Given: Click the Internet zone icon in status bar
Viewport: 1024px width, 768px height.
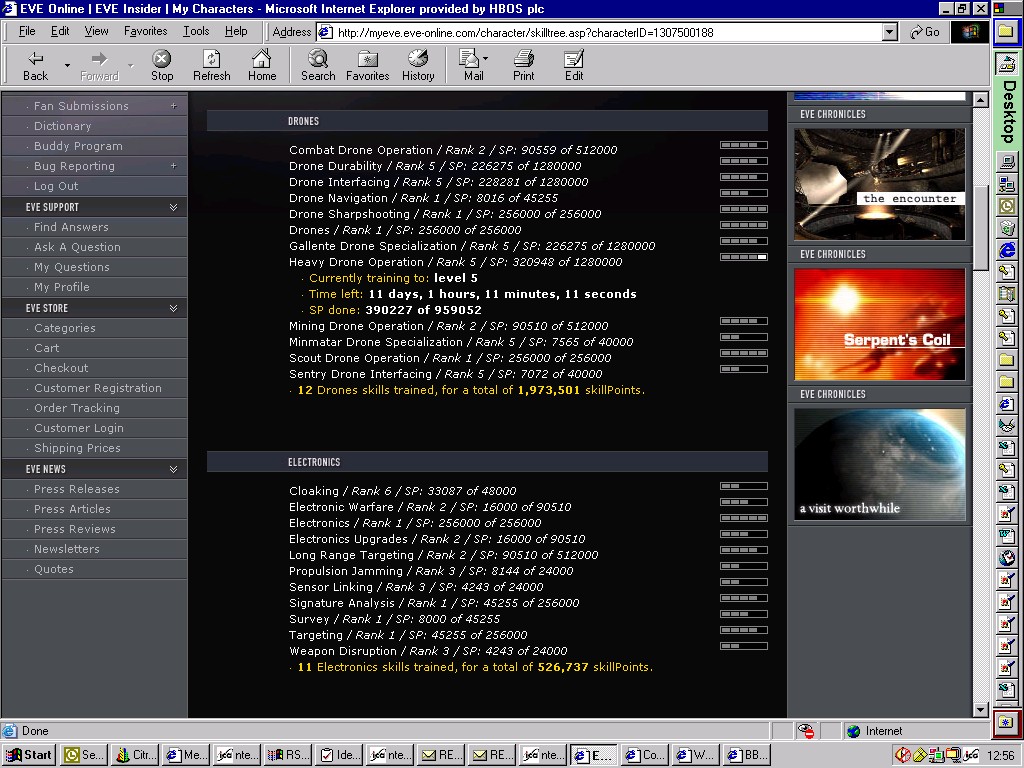Looking at the screenshot, I should click(x=854, y=731).
